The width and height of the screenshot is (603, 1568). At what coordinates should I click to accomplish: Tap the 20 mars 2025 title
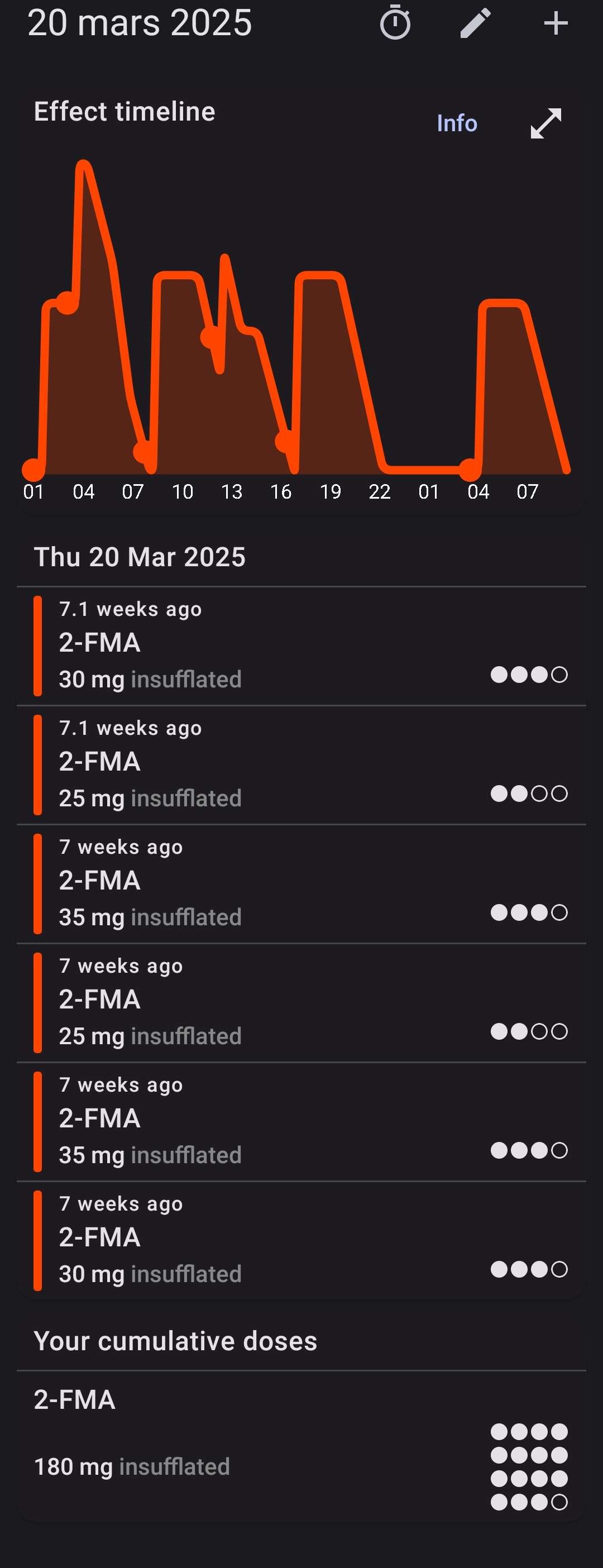tap(140, 23)
